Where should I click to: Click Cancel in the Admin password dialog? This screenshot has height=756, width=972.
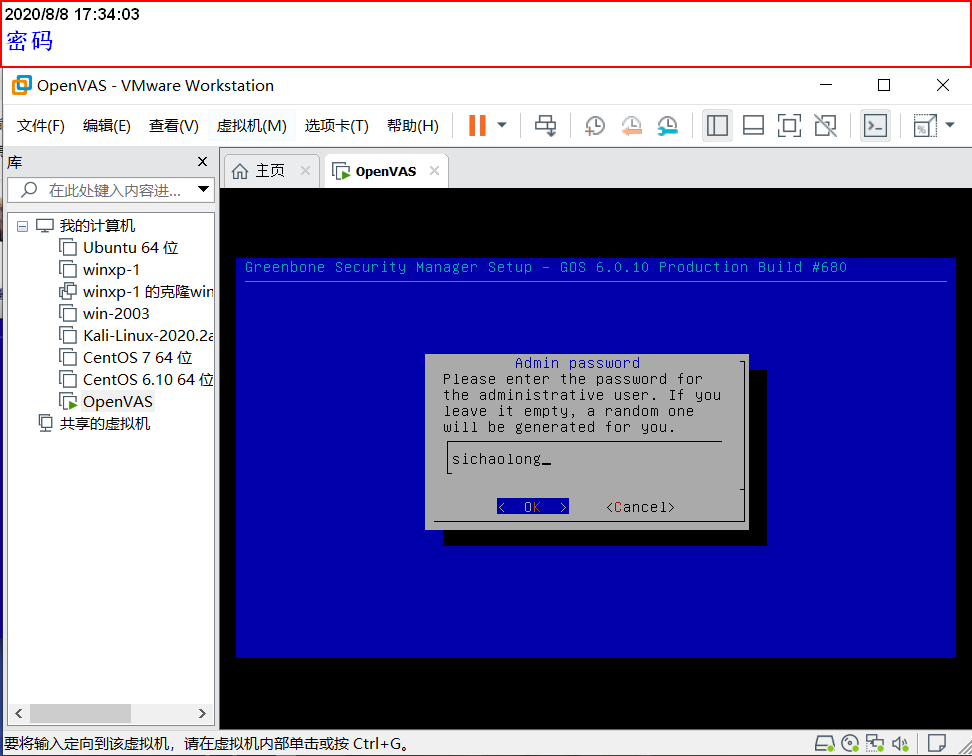click(640, 507)
